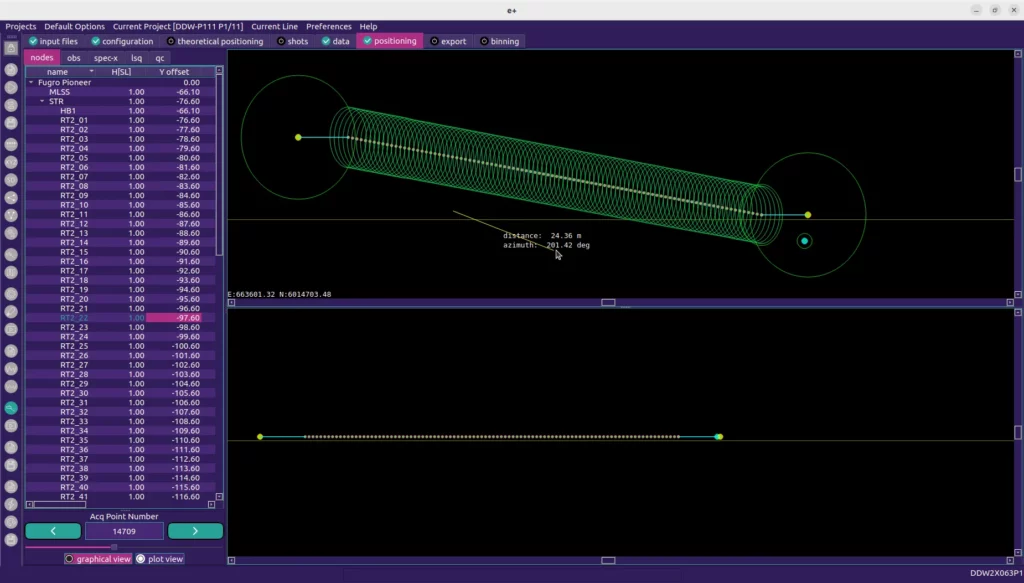This screenshot has width=1024, height=583.
Task: Open Current Project [DDW-P111 P1/11] menu
Action: point(178,26)
